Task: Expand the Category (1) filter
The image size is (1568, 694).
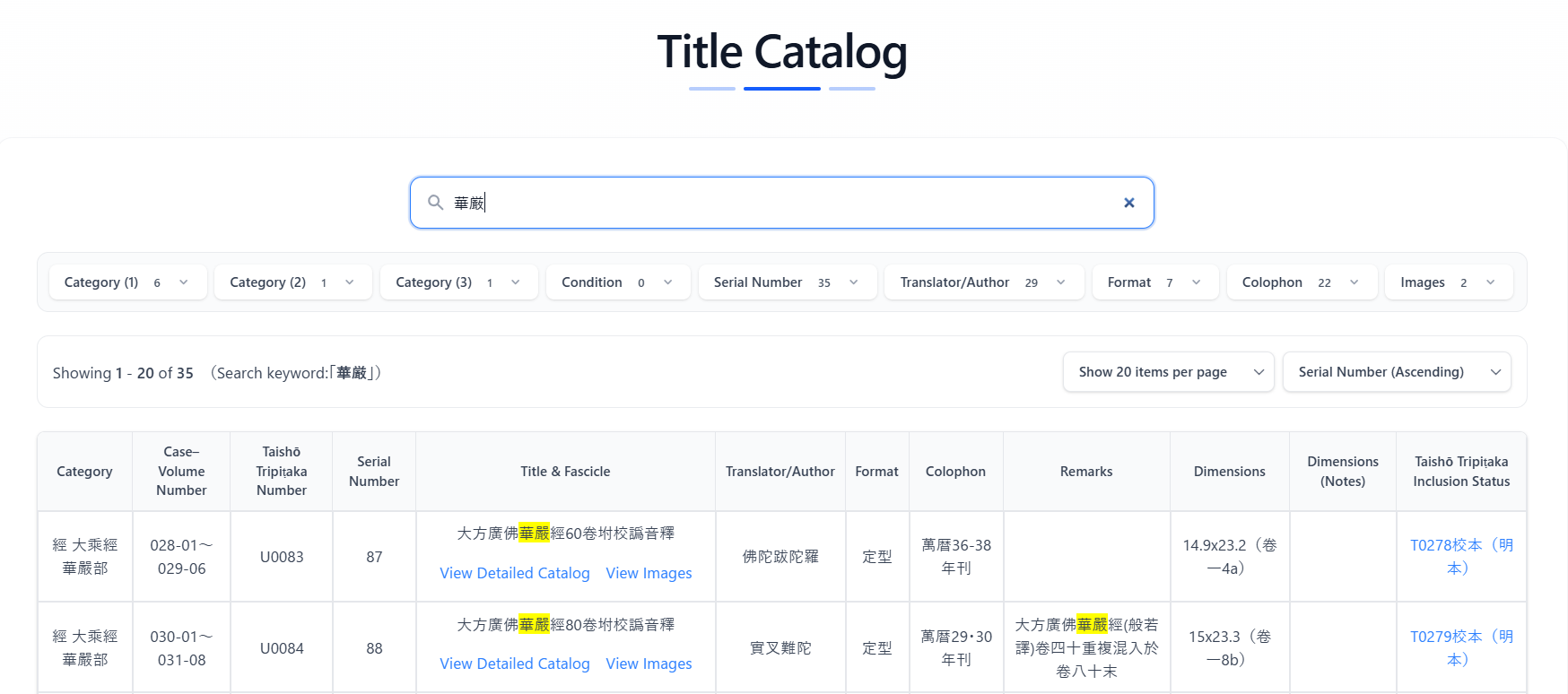Action: coord(127,282)
